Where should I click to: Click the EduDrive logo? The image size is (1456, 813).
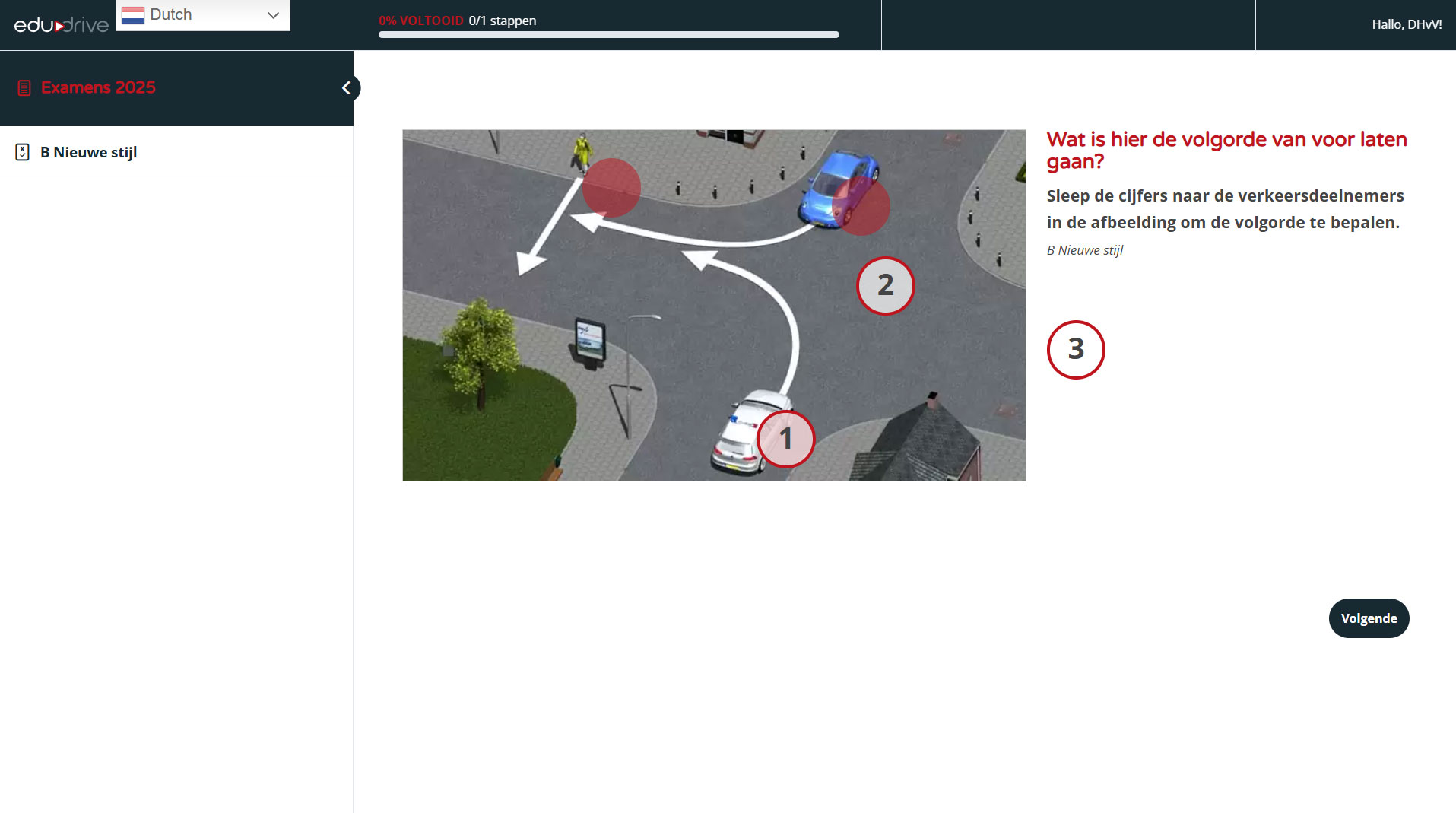pos(61,25)
